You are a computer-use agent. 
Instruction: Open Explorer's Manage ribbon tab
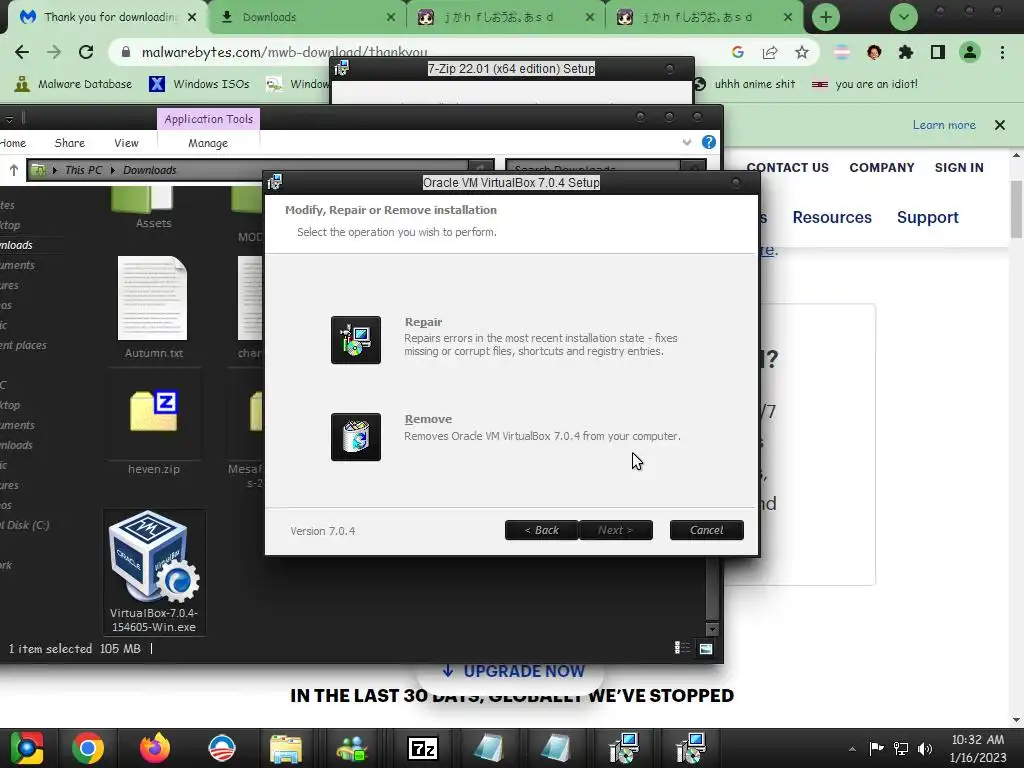tap(208, 143)
